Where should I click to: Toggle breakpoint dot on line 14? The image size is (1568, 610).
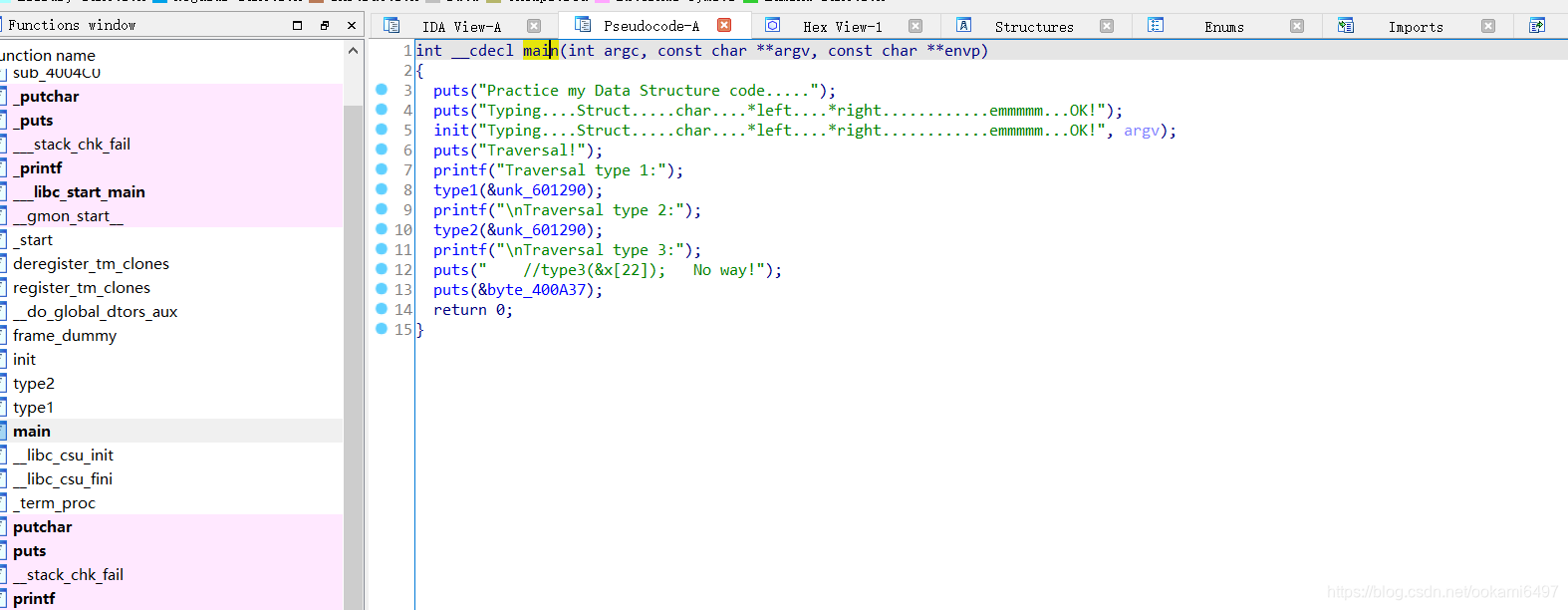(x=382, y=309)
